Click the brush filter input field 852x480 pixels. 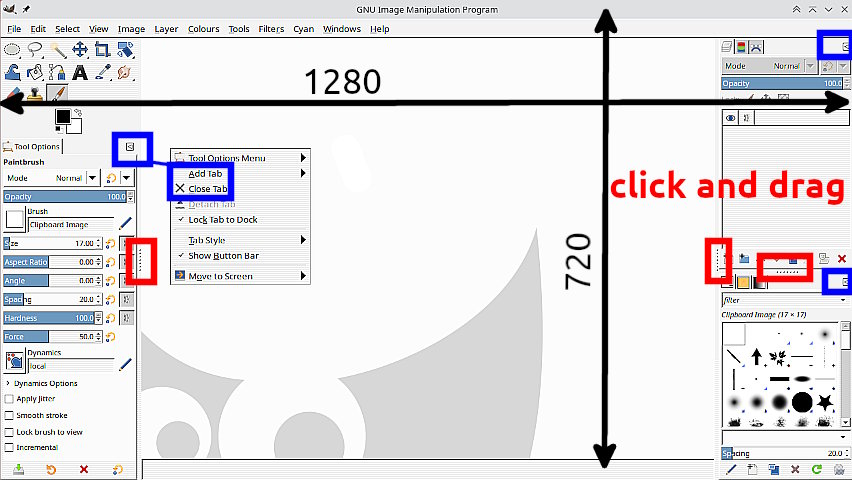[781, 300]
